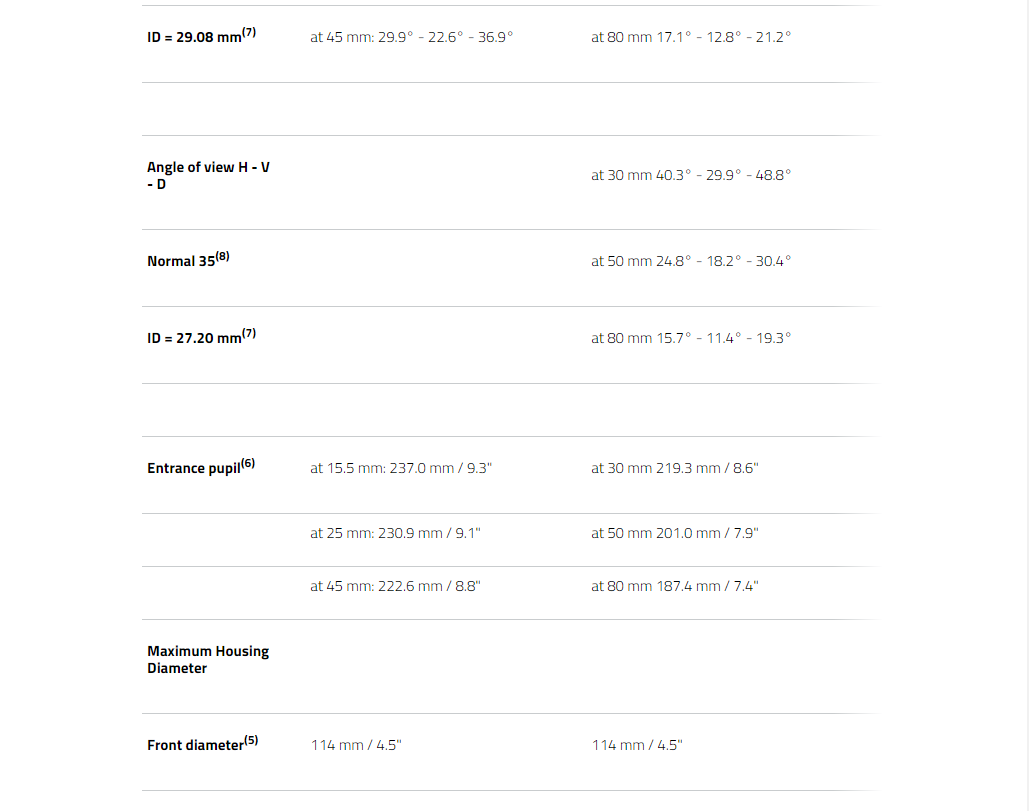Image resolution: width=1029 pixels, height=811 pixels.
Task: Open footnote (6) beside Entrance pupil
Action: [248, 463]
